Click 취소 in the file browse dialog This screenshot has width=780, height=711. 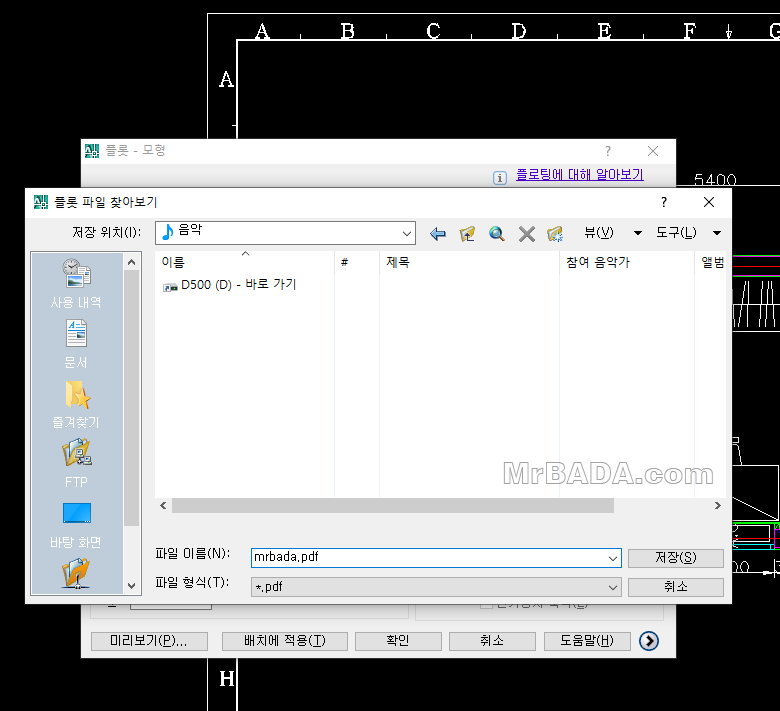tap(676, 587)
